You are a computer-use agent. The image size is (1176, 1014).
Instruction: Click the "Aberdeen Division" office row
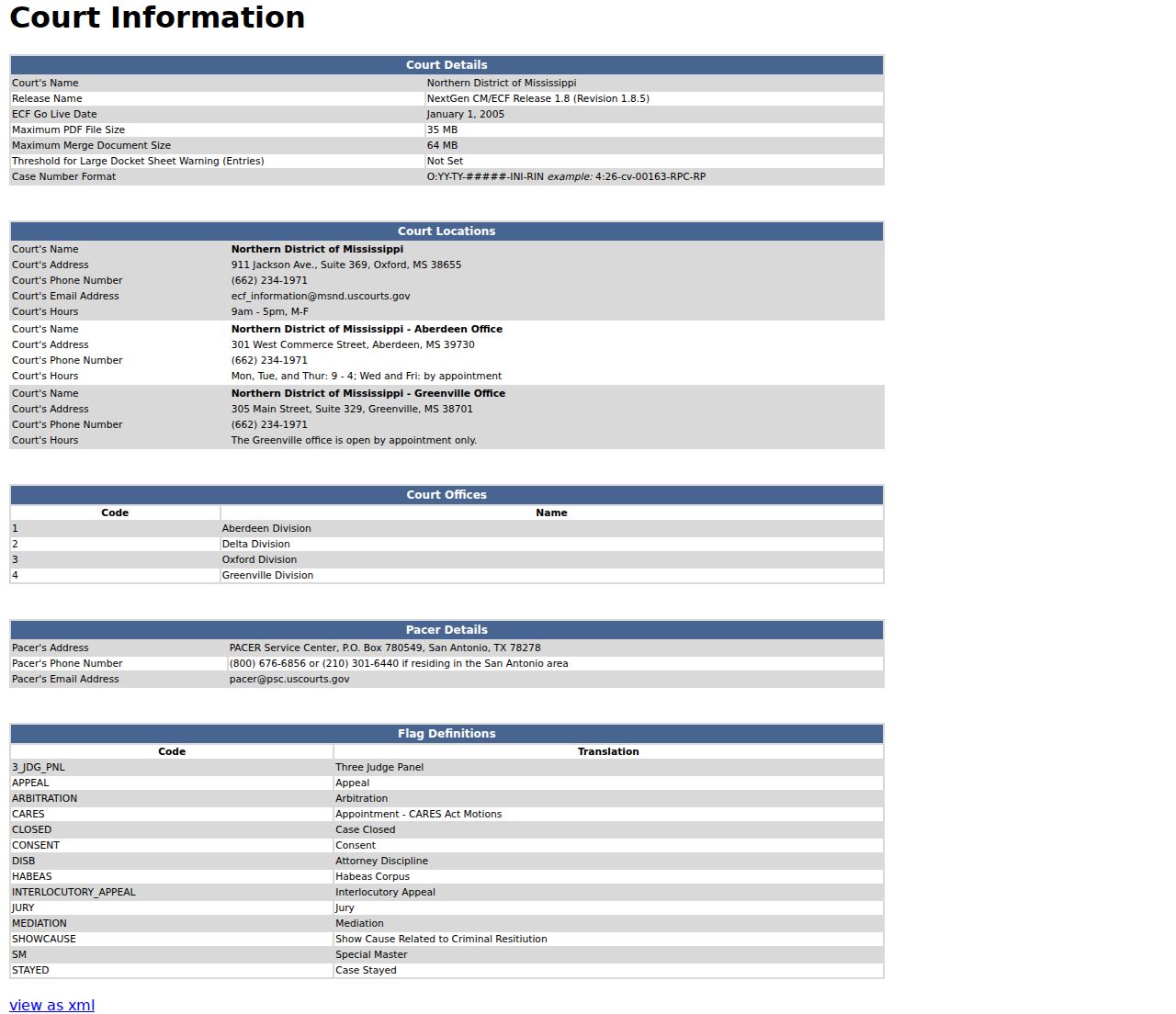(x=447, y=528)
